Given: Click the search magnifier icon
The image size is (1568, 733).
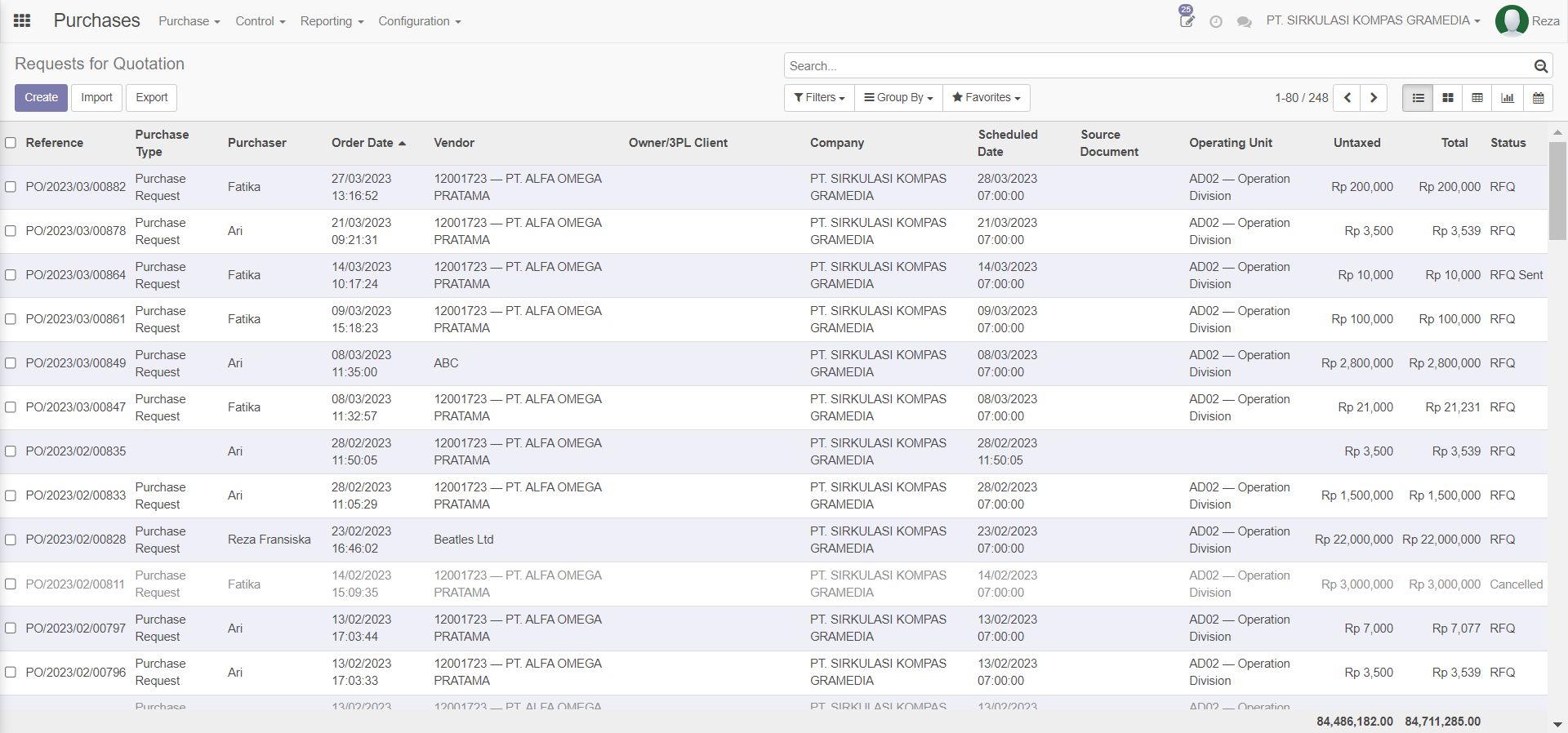Looking at the screenshot, I should point(1540,66).
